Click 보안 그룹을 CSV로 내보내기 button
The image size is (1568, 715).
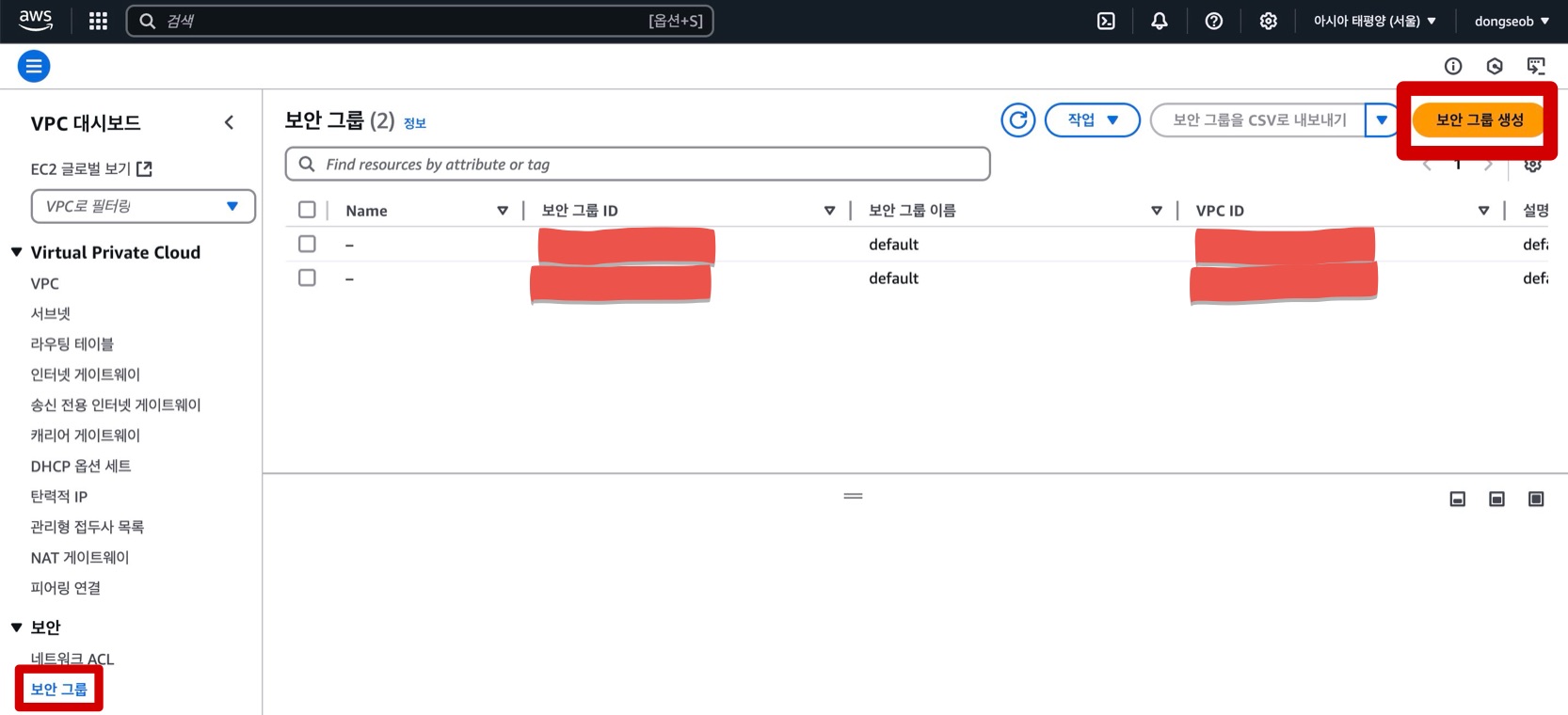pos(1258,120)
